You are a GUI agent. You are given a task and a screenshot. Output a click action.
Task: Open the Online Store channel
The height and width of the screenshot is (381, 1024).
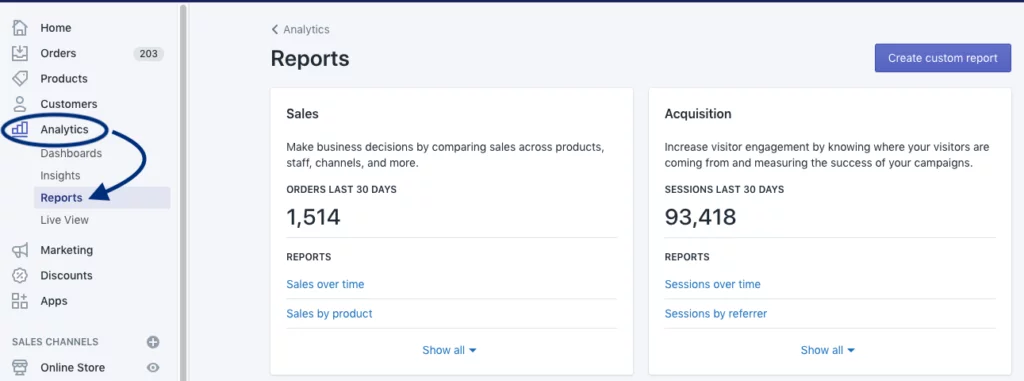72,367
